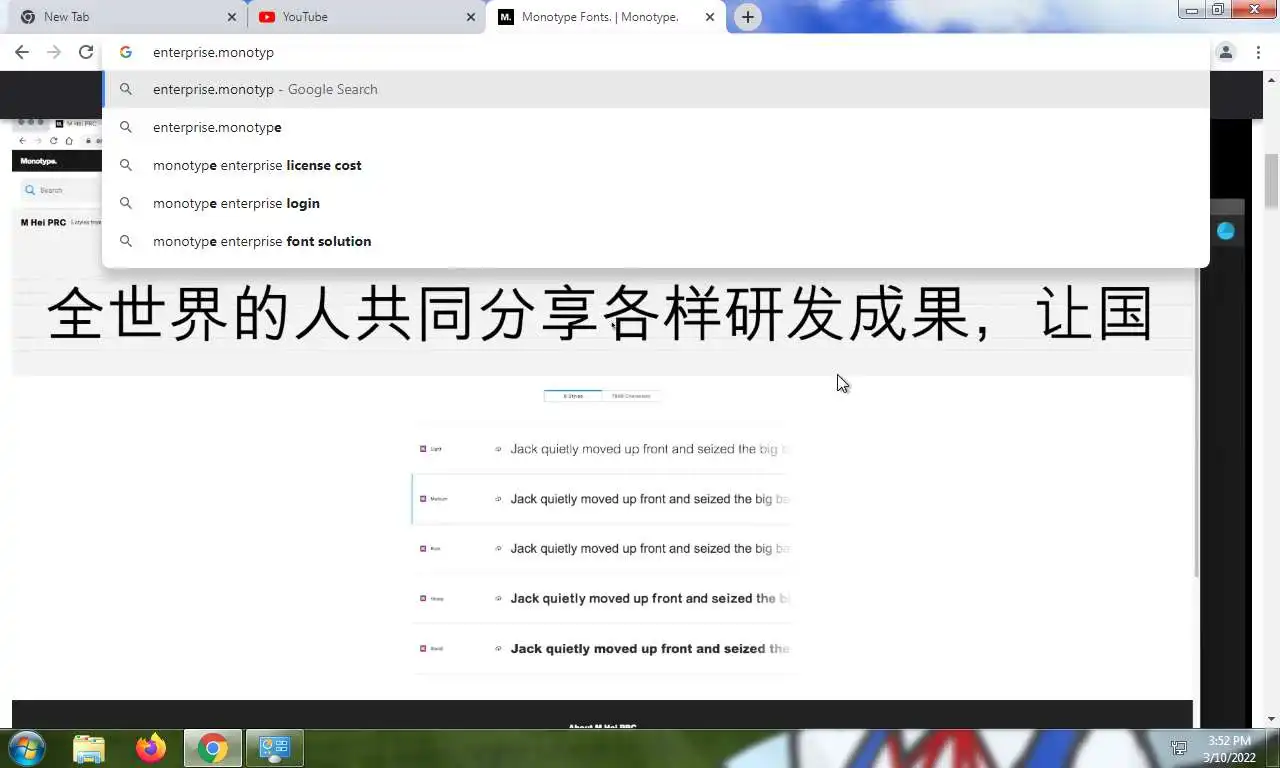Click the blue circular icon at right edge
The image size is (1280, 768).
(1226, 231)
